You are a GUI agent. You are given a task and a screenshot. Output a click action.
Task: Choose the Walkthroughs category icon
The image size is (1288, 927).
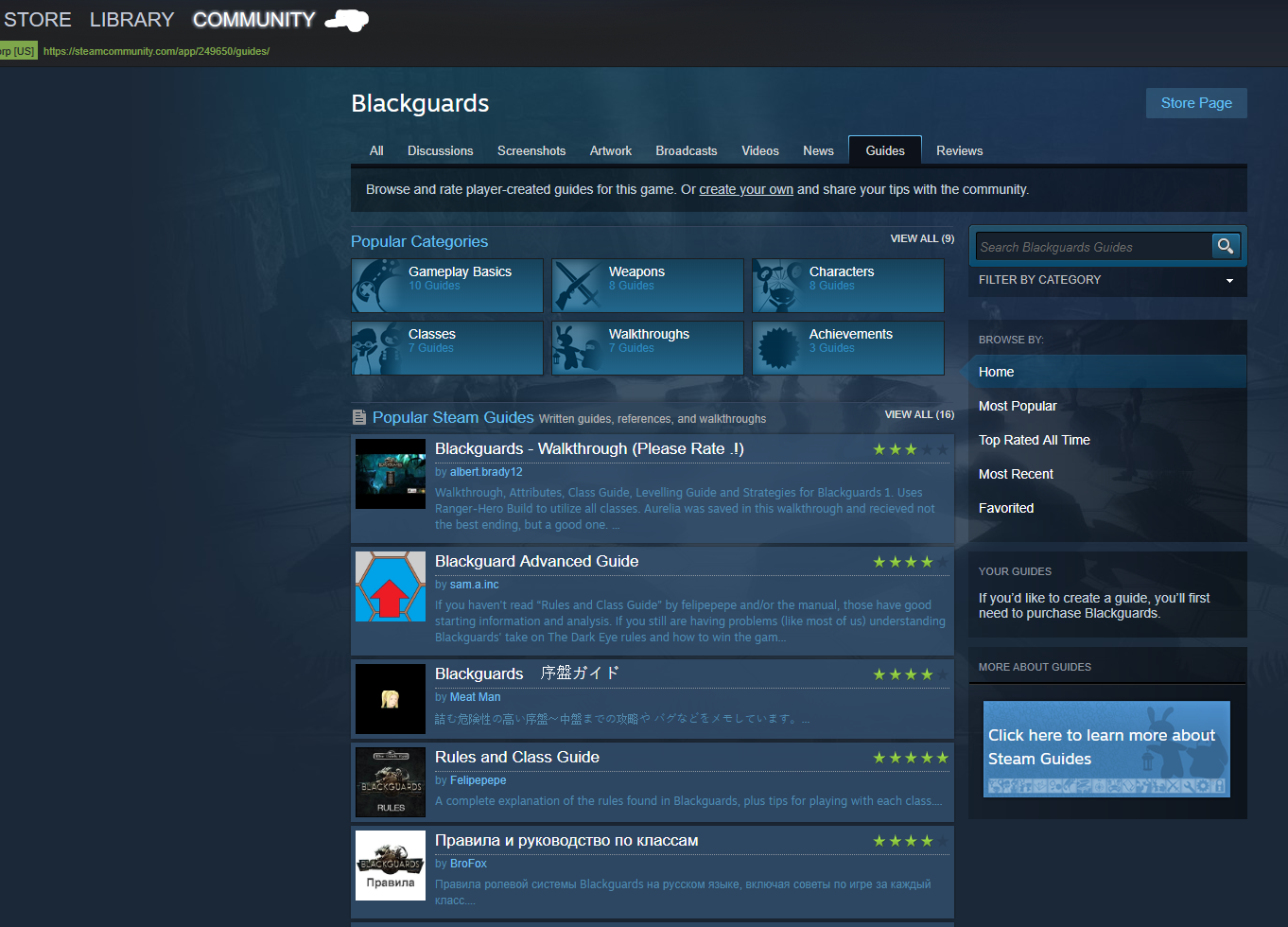578,348
